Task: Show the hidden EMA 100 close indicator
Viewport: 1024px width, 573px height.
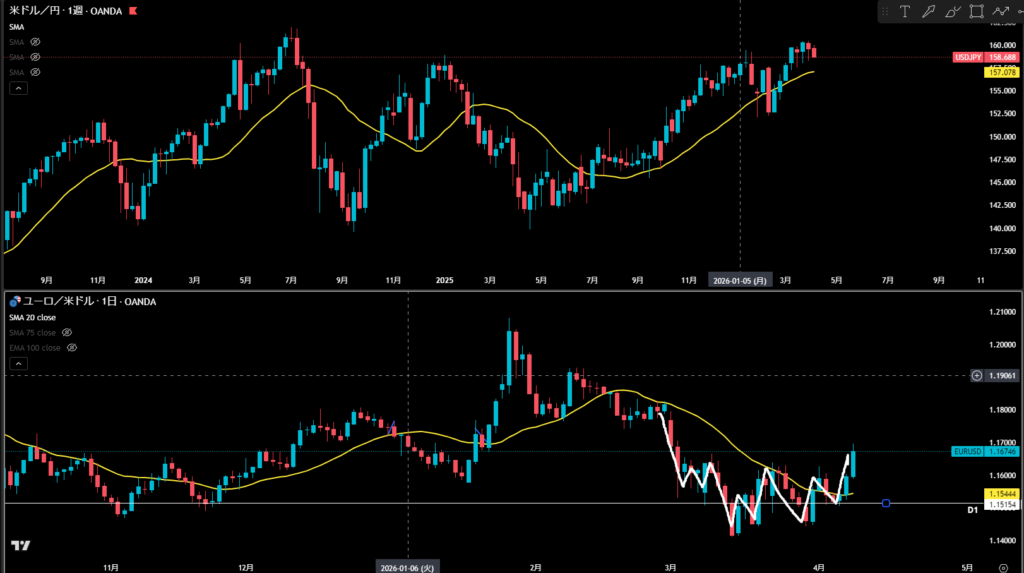Action: 72,348
